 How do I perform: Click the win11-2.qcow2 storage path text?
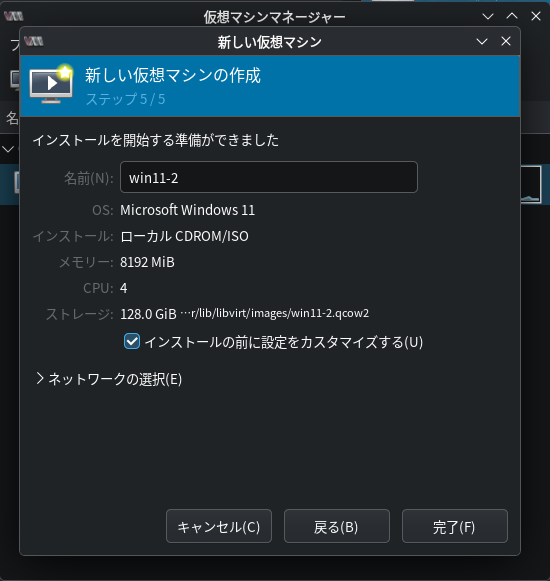coord(275,313)
